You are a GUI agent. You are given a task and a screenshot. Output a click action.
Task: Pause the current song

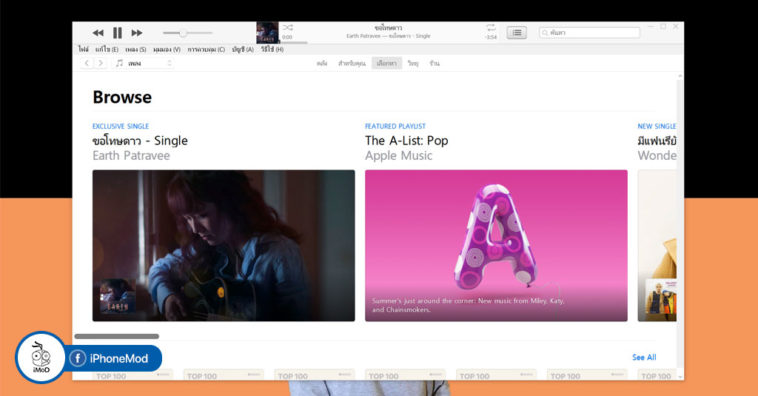(117, 33)
